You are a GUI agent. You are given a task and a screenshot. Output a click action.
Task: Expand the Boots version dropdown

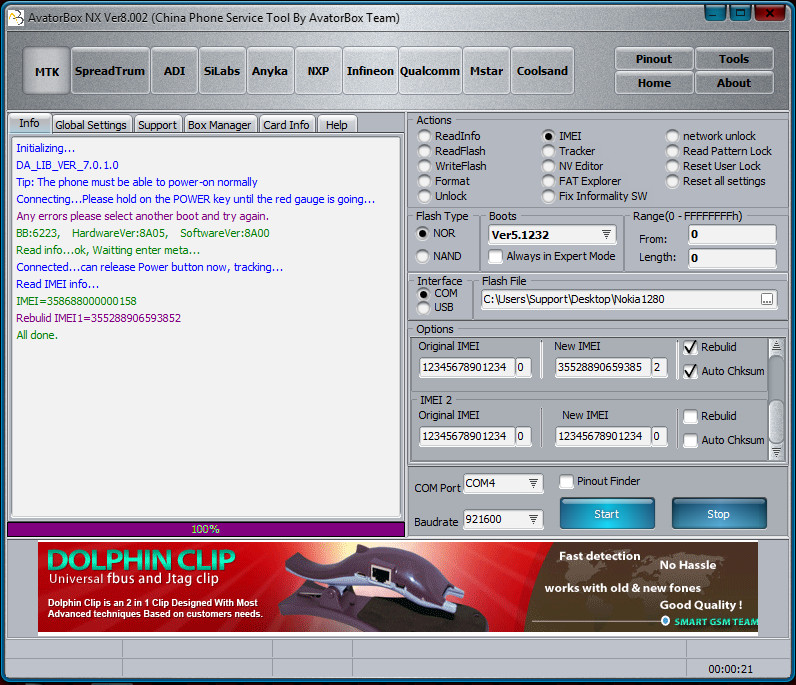(606, 234)
